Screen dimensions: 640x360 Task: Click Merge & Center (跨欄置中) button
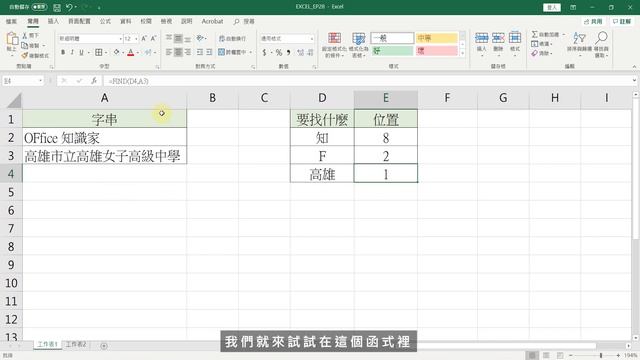232,52
